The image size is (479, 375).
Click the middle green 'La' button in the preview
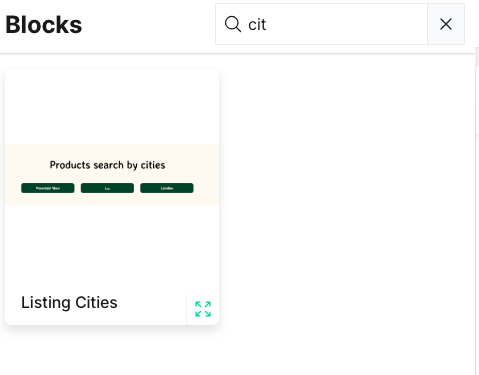pyautogui.click(x=107, y=188)
